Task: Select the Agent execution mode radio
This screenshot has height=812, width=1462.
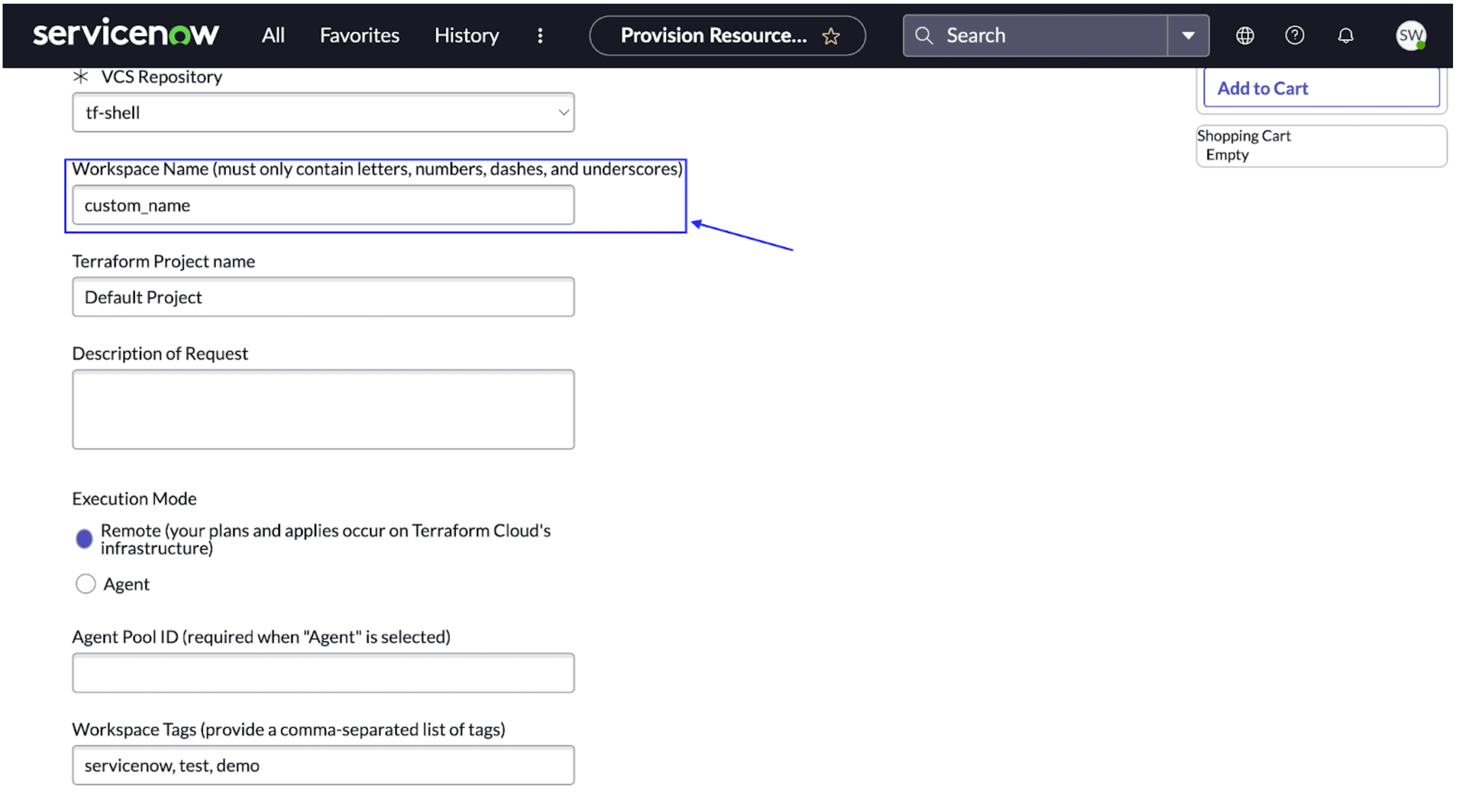Action: 86,583
